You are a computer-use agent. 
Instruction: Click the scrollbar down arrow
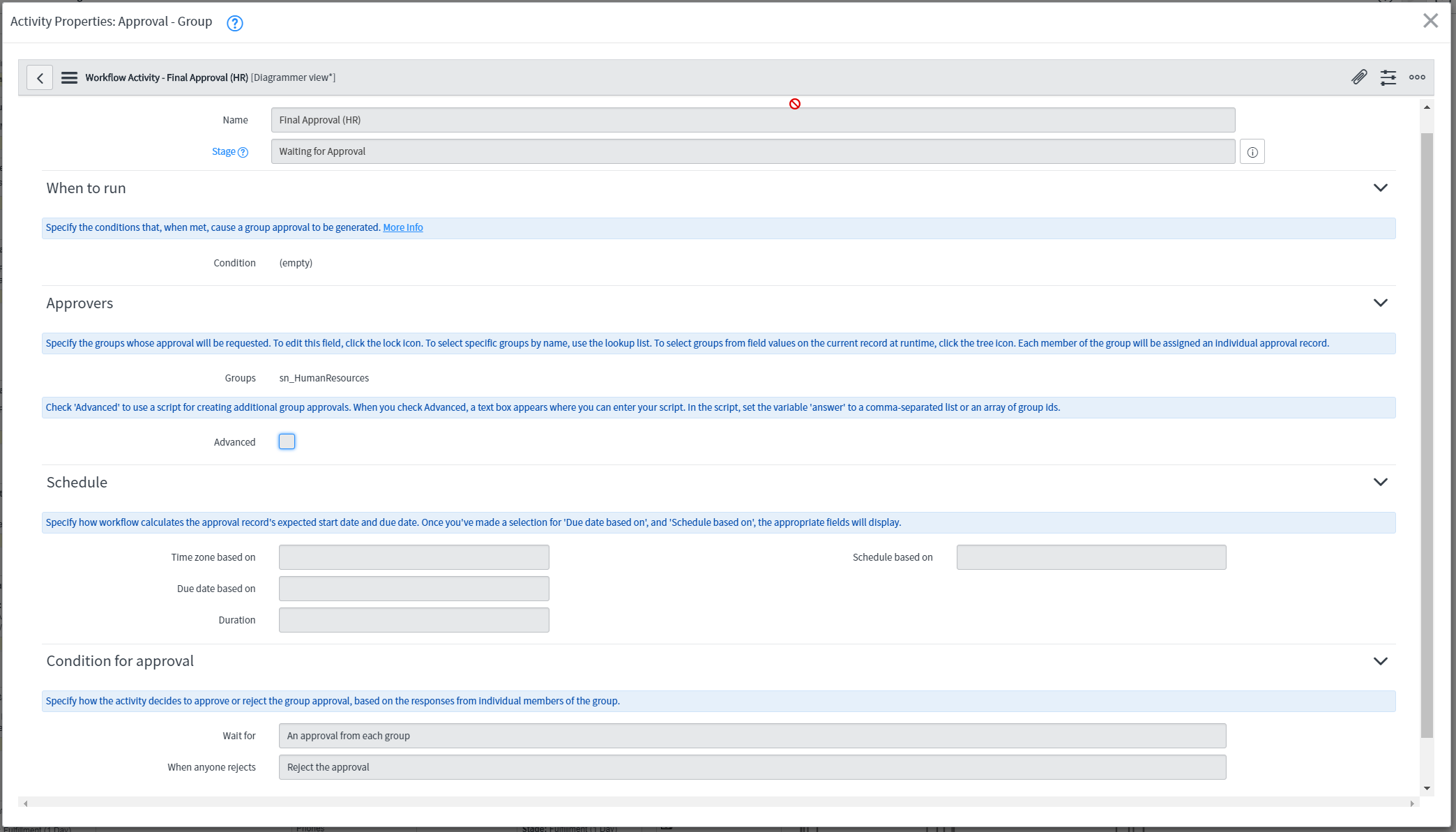(x=1427, y=789)
